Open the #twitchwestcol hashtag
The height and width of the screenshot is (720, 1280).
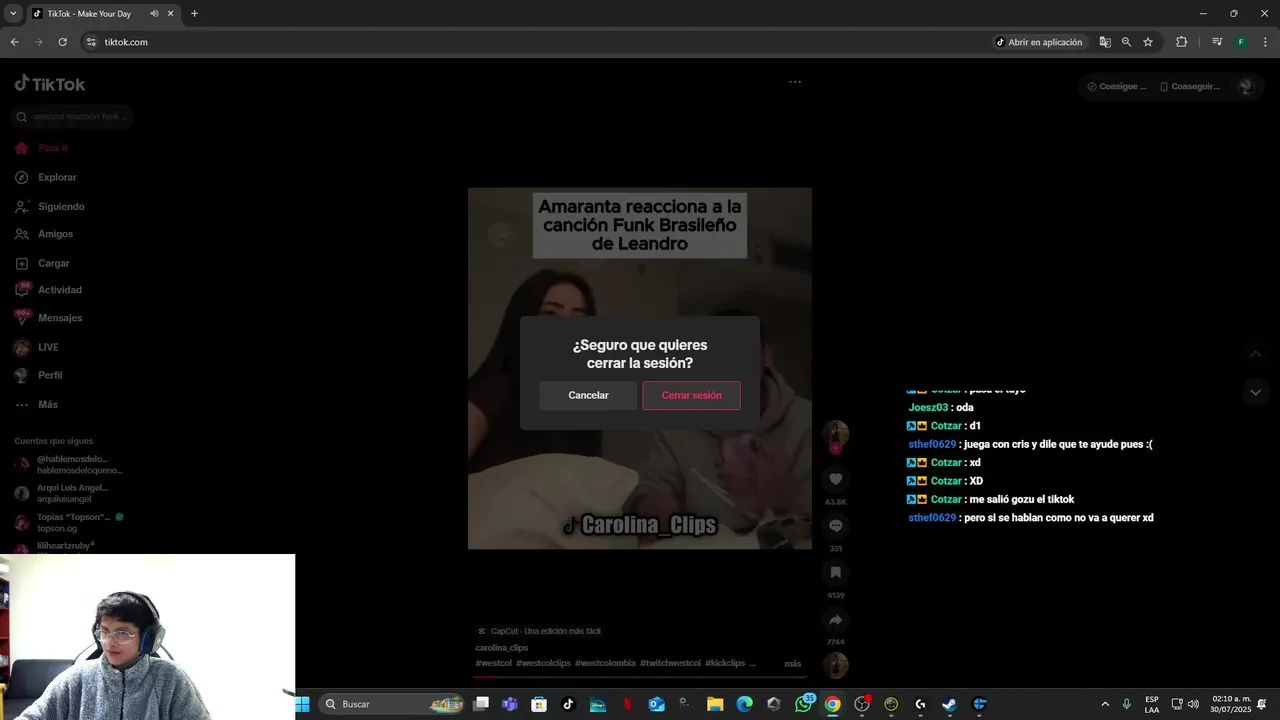670,664
